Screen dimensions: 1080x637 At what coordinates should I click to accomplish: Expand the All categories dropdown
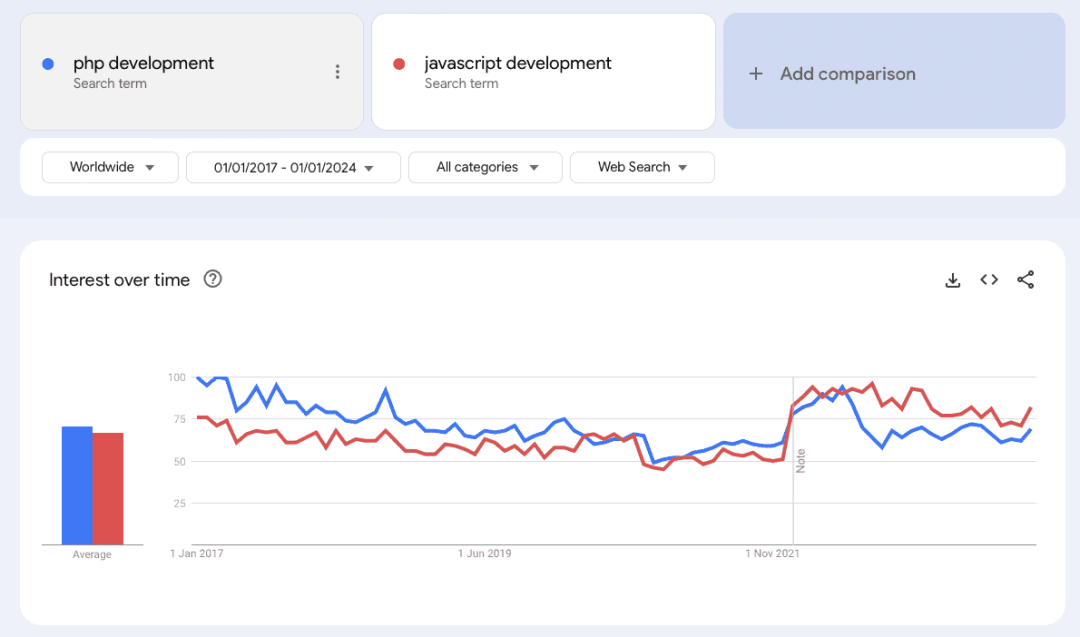[485, 167]
